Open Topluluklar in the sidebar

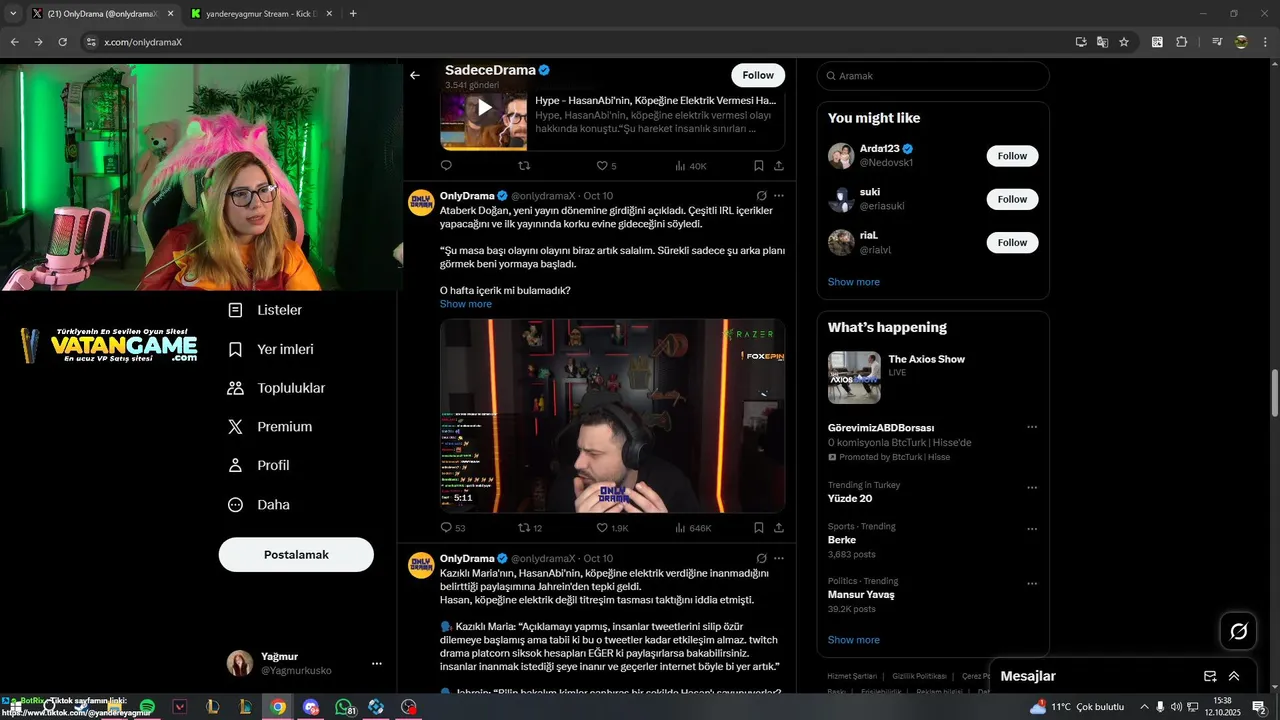(276, 388)
